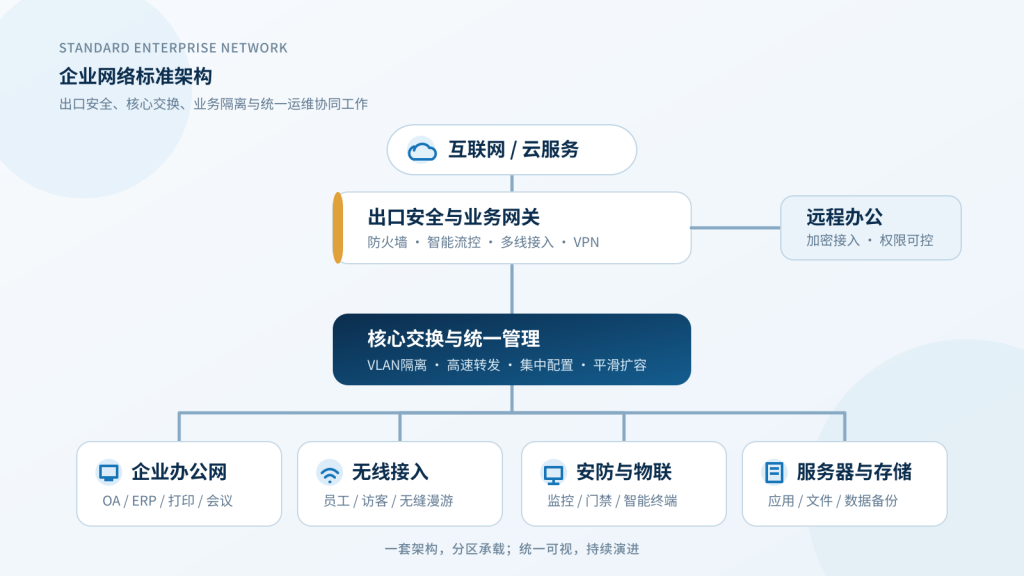Click the text 加密接入 · 权限可控
This screenshot has width=1024, height=576.
point(869,240)
